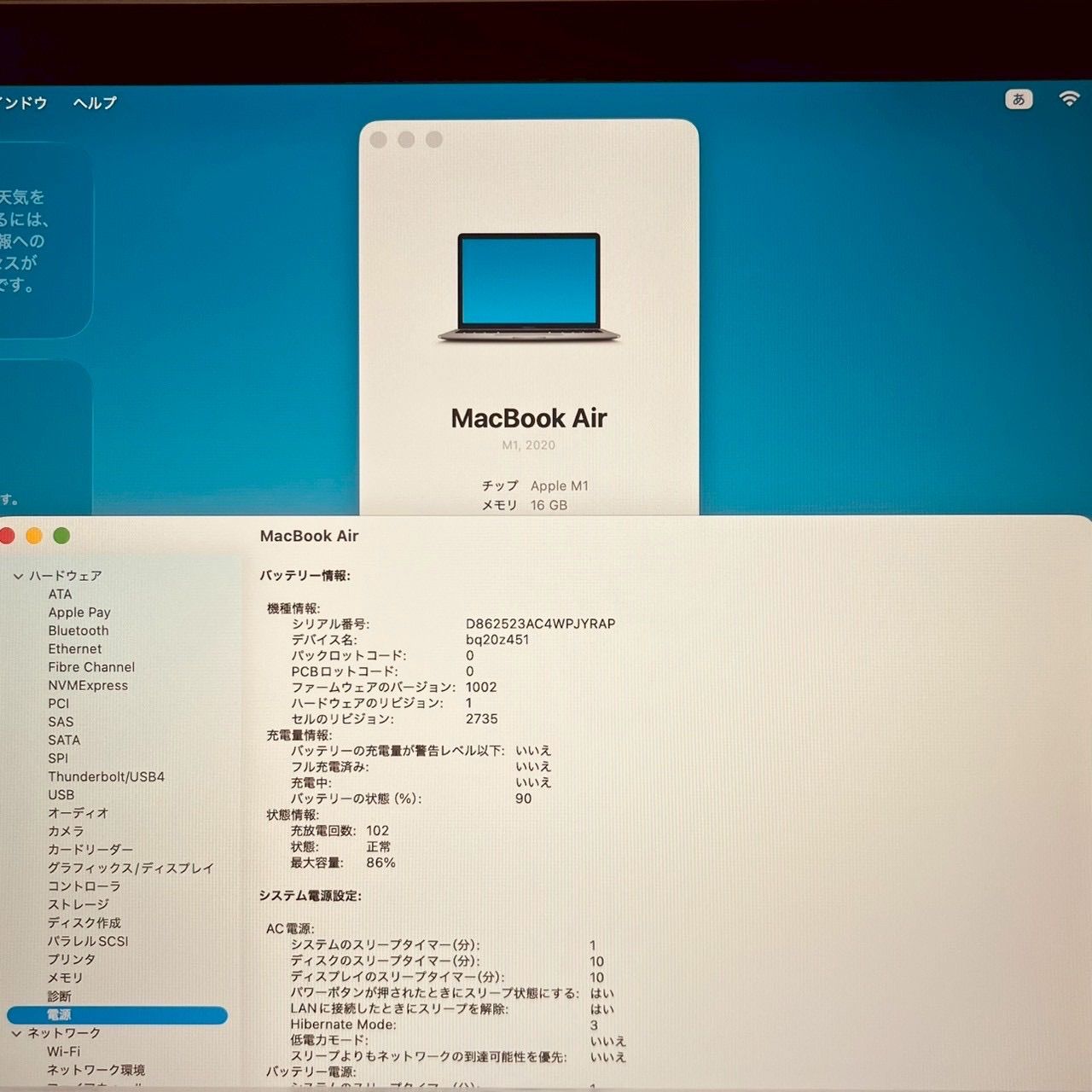Click the M1, 2020 subtitle in About window
Viewport: 1092px width, 1092px height.
(528, 444)
